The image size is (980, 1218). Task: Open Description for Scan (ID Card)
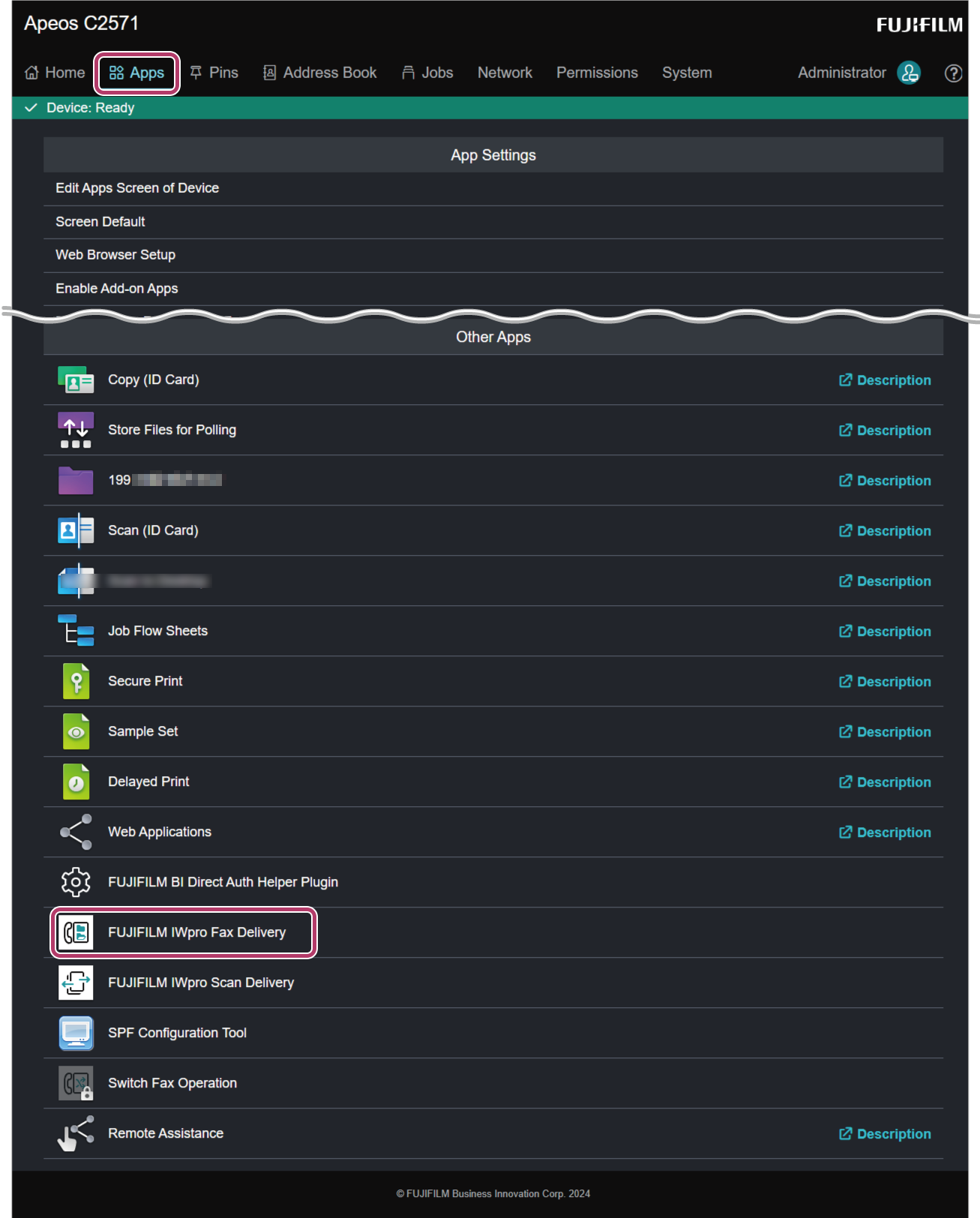point(885,531)
